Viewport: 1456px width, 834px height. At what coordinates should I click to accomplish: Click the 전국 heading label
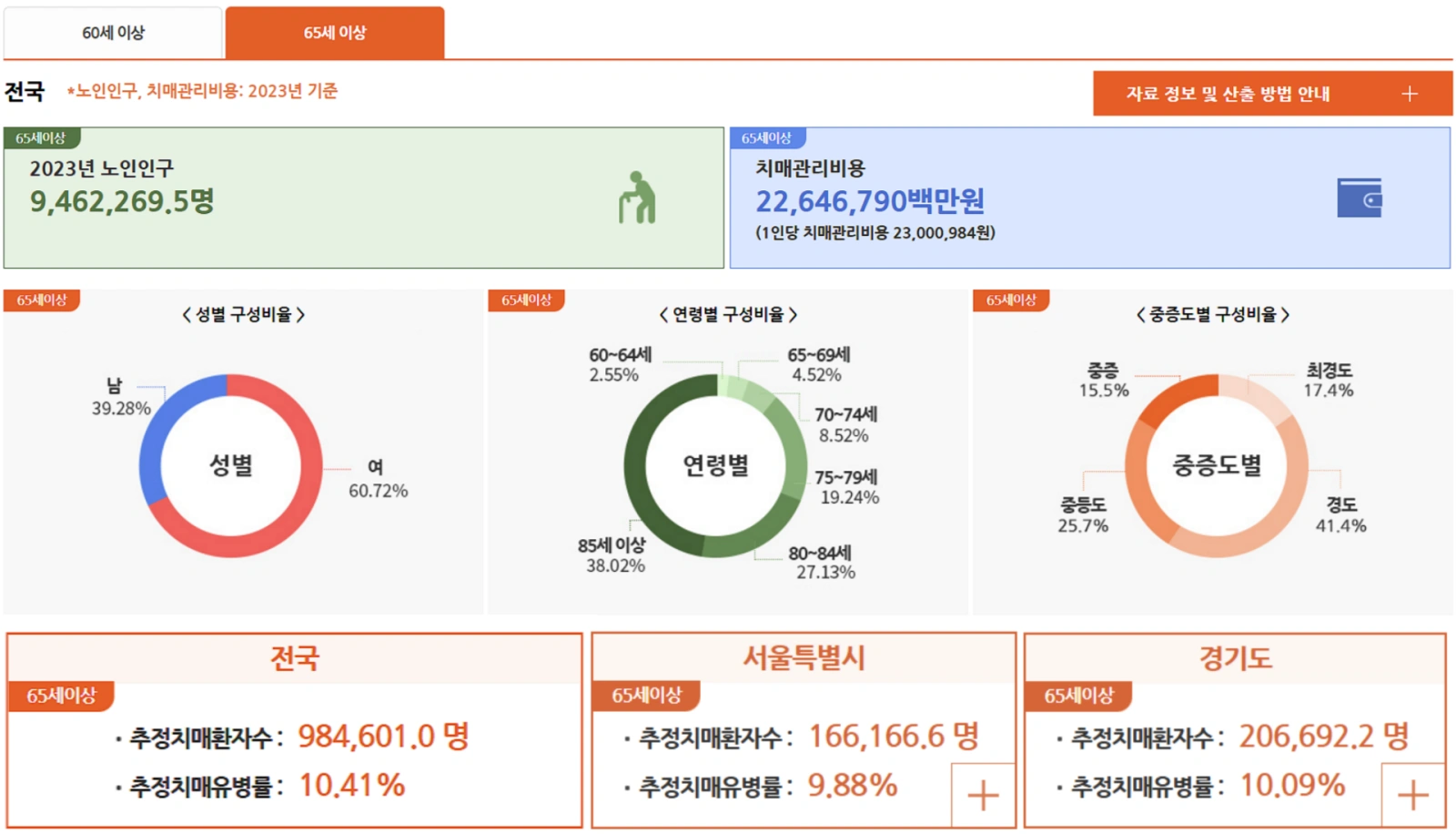pos(27,91)
